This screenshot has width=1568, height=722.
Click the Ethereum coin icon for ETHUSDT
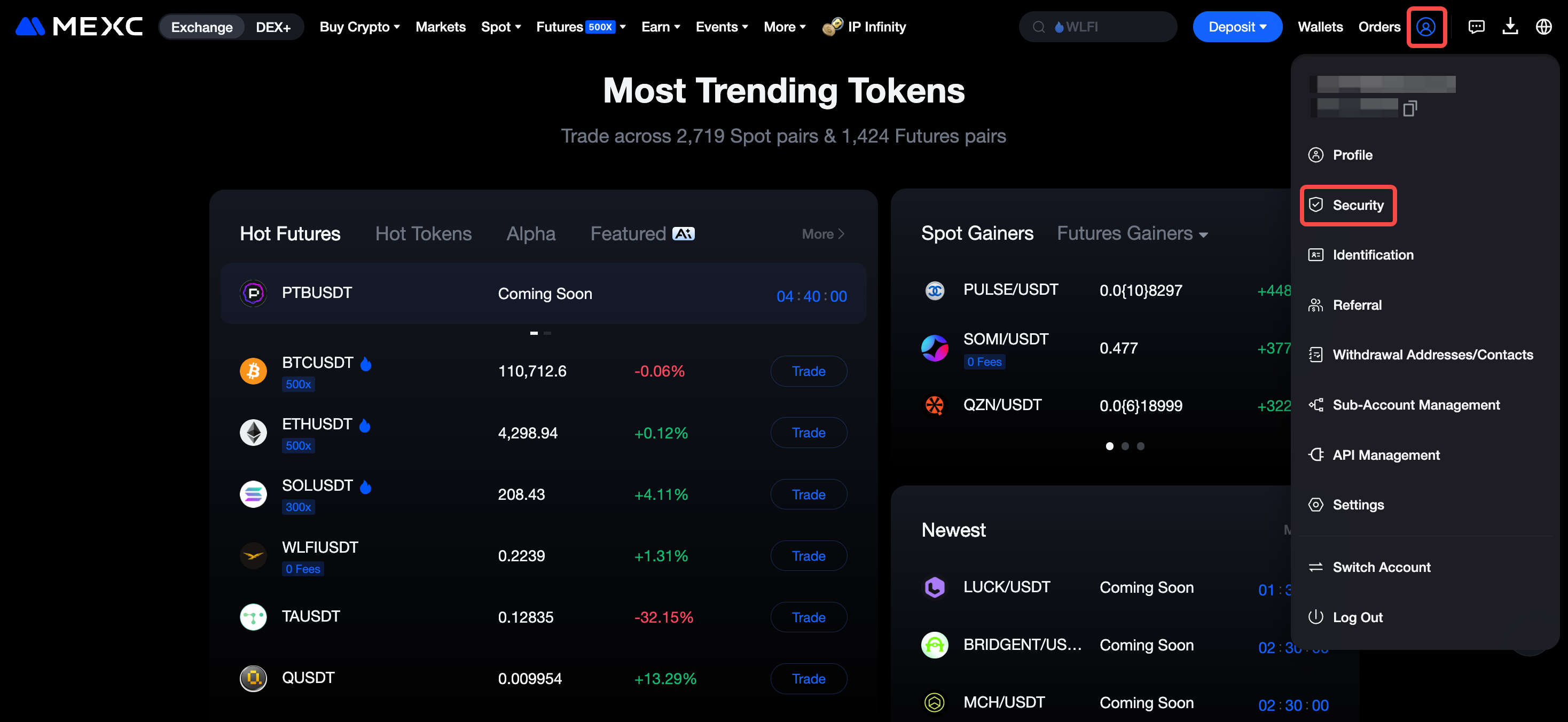(253, 432)
